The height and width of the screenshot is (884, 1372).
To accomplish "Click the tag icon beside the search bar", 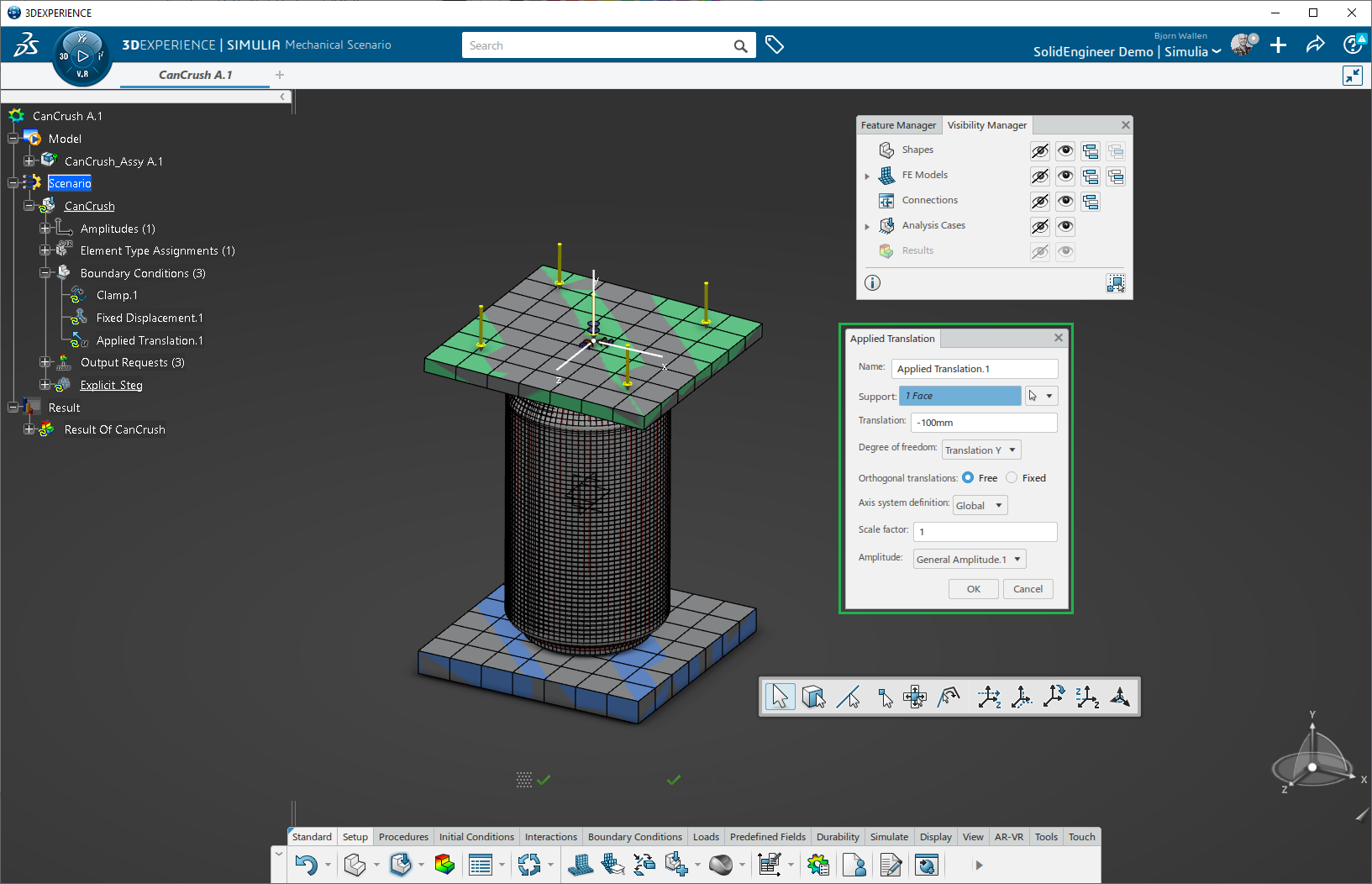I will click(775, 45).
